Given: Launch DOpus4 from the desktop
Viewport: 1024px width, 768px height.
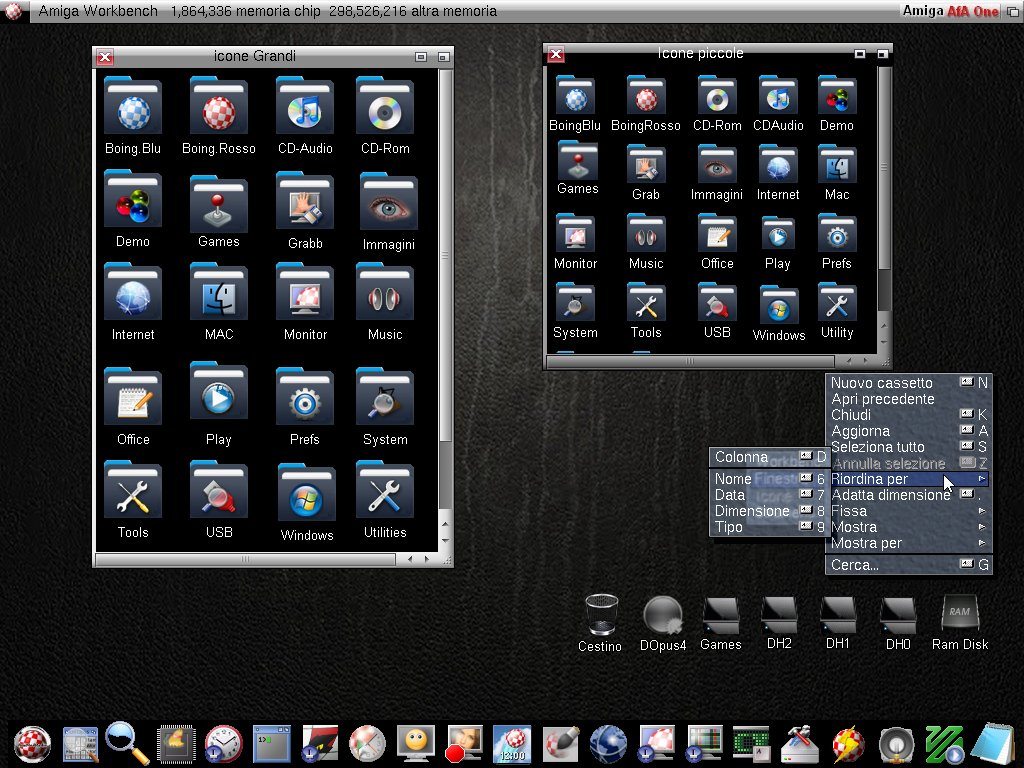Looking at the screenshot, I should point(662,617).
